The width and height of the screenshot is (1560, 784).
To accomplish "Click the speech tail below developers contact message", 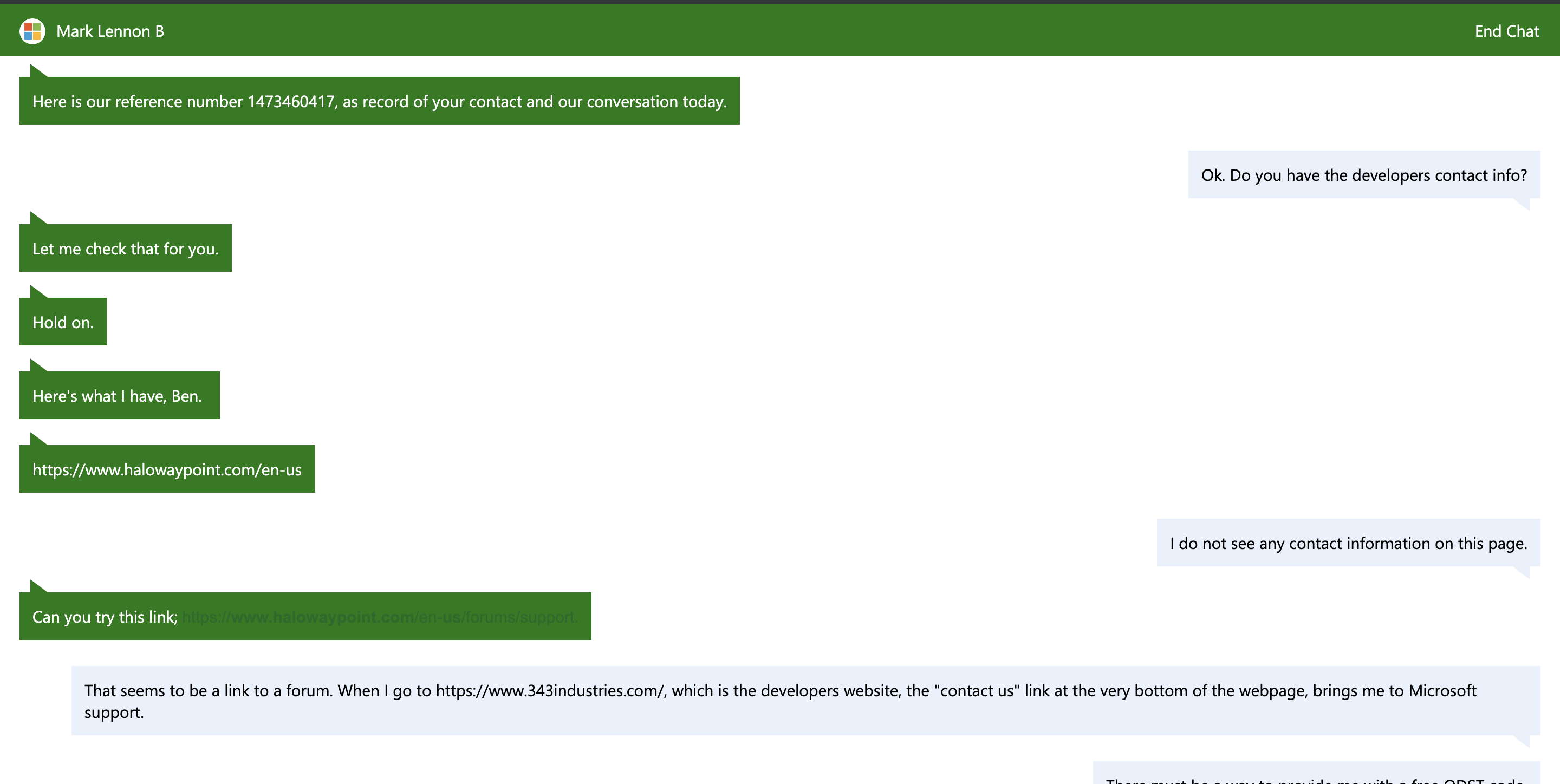I will click(1523, 204).
